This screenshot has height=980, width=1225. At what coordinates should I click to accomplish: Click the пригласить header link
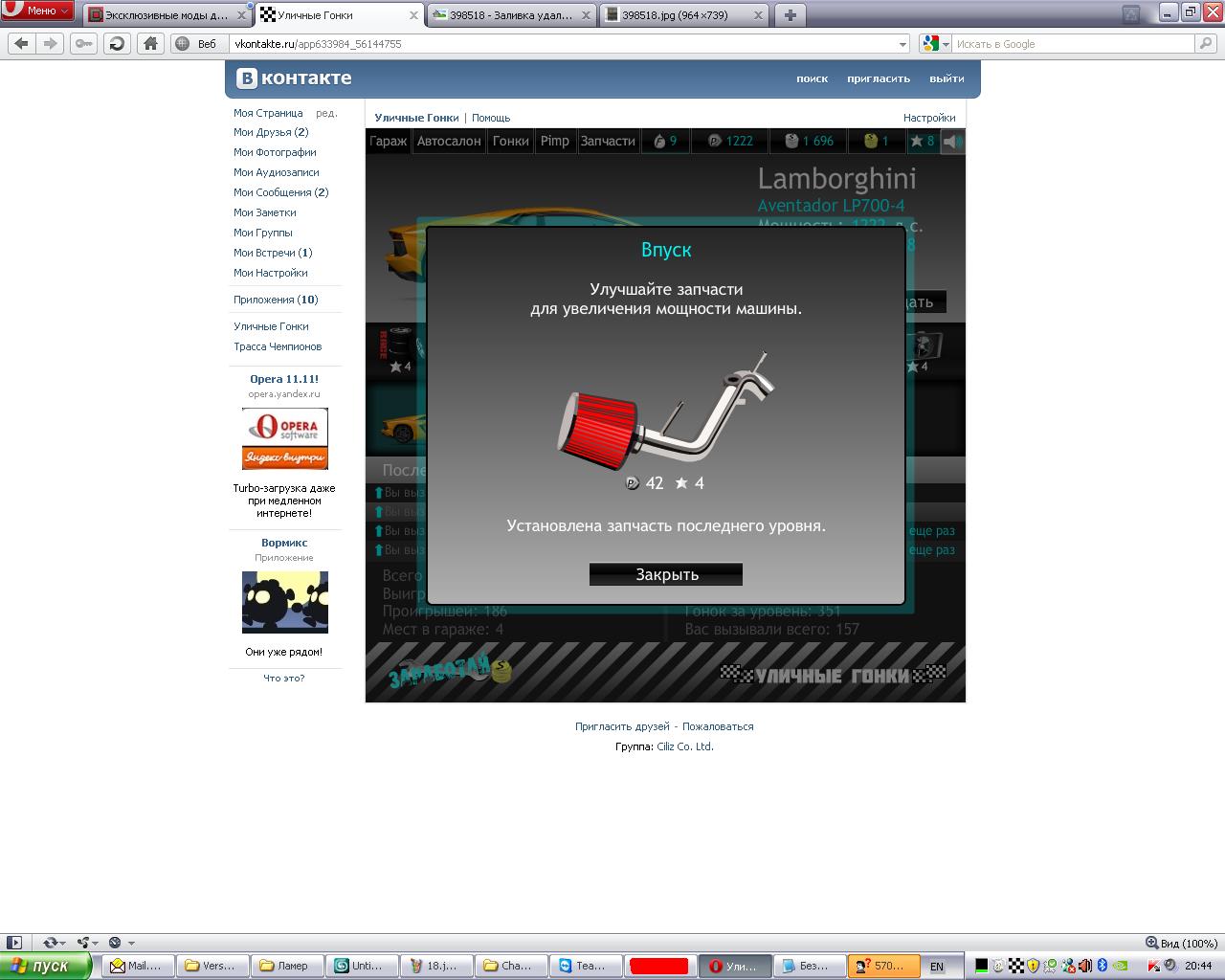point(879,78)
